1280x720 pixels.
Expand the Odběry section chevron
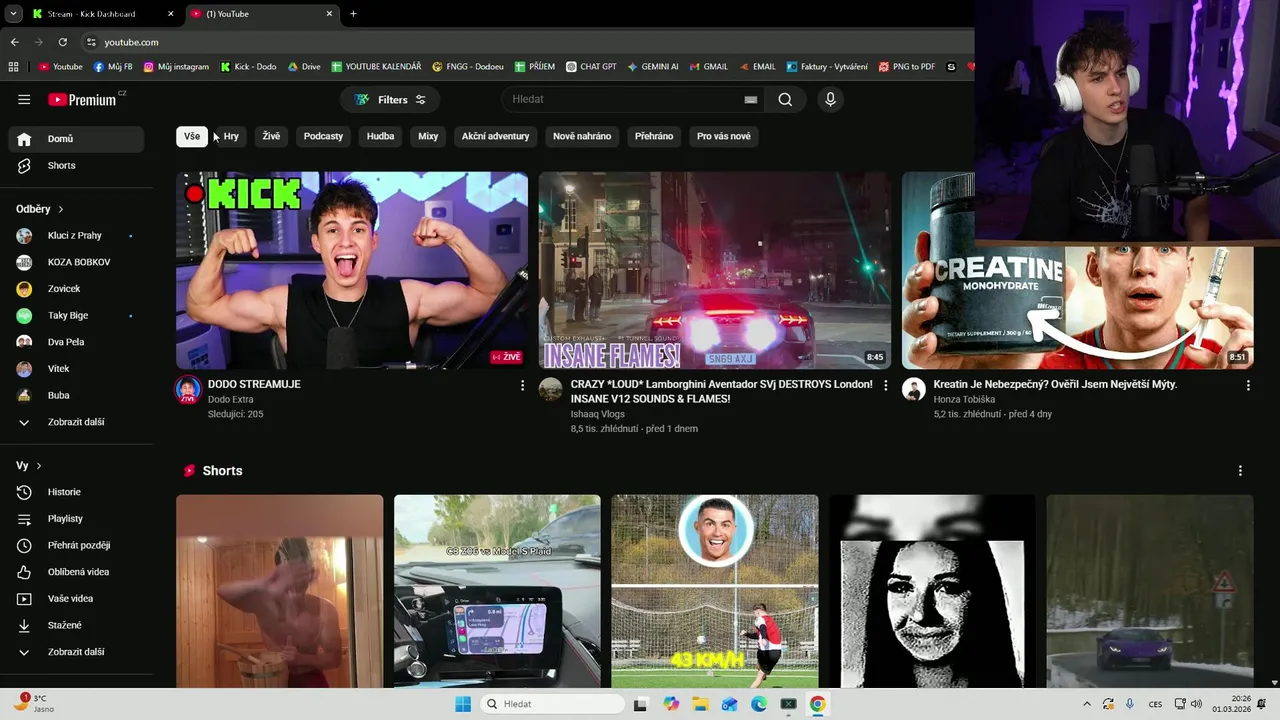coord(61,209)
